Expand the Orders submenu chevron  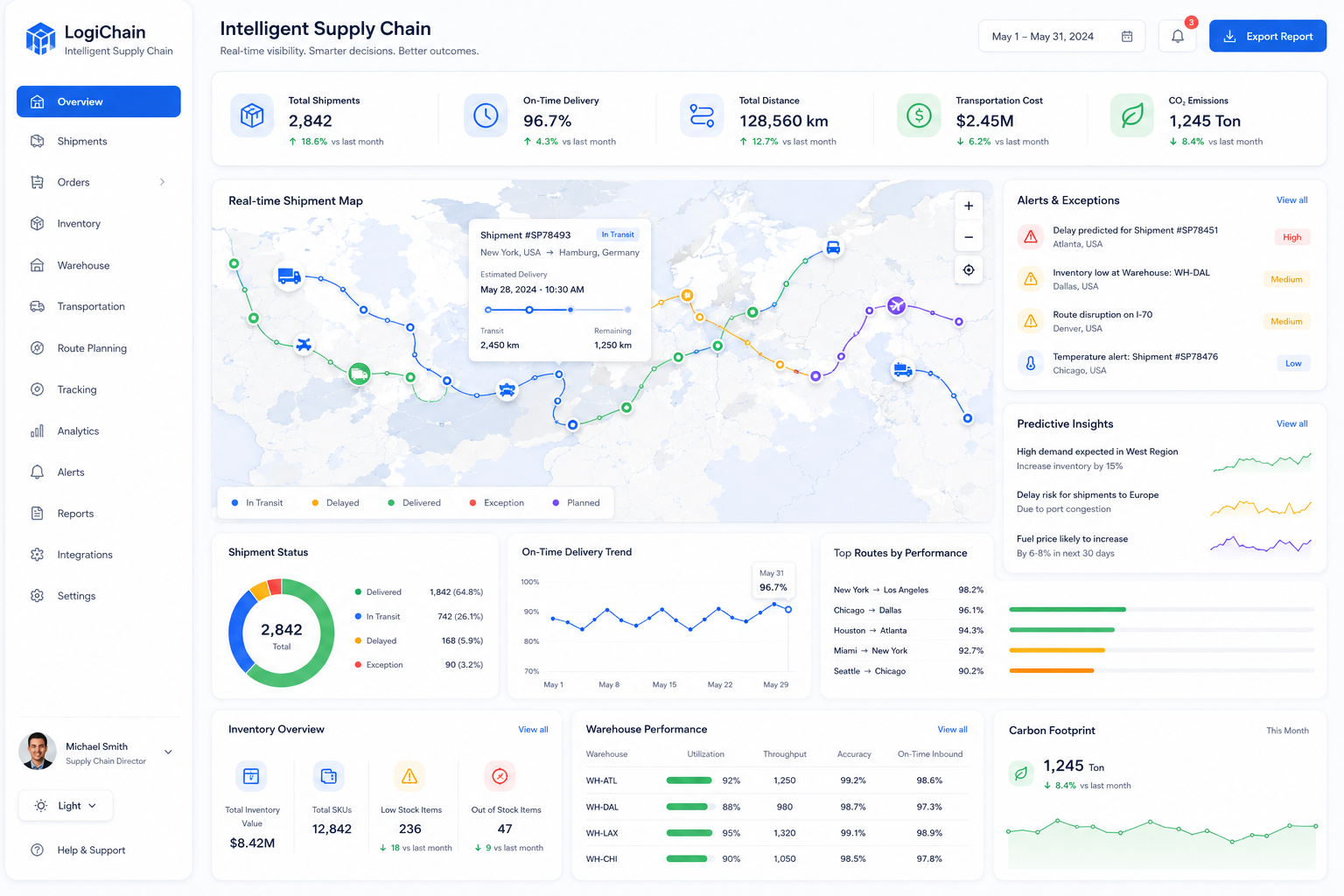pyautogui.click(x=162, y=182)
